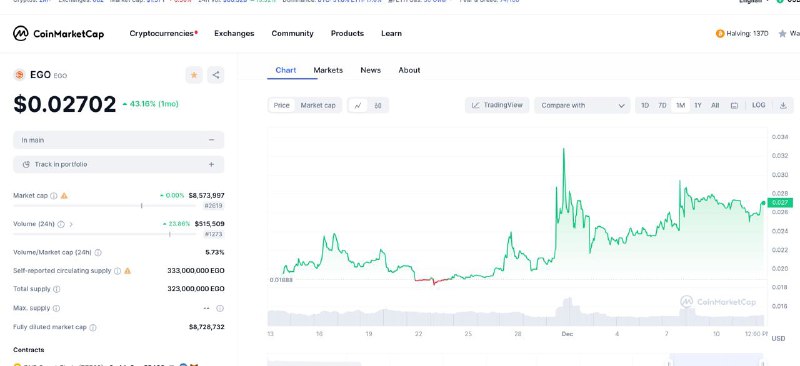This screenshot has height=366, width=800.
Task: Click the info icon after Max. supply dashes
Action: [x=220, y=308]
